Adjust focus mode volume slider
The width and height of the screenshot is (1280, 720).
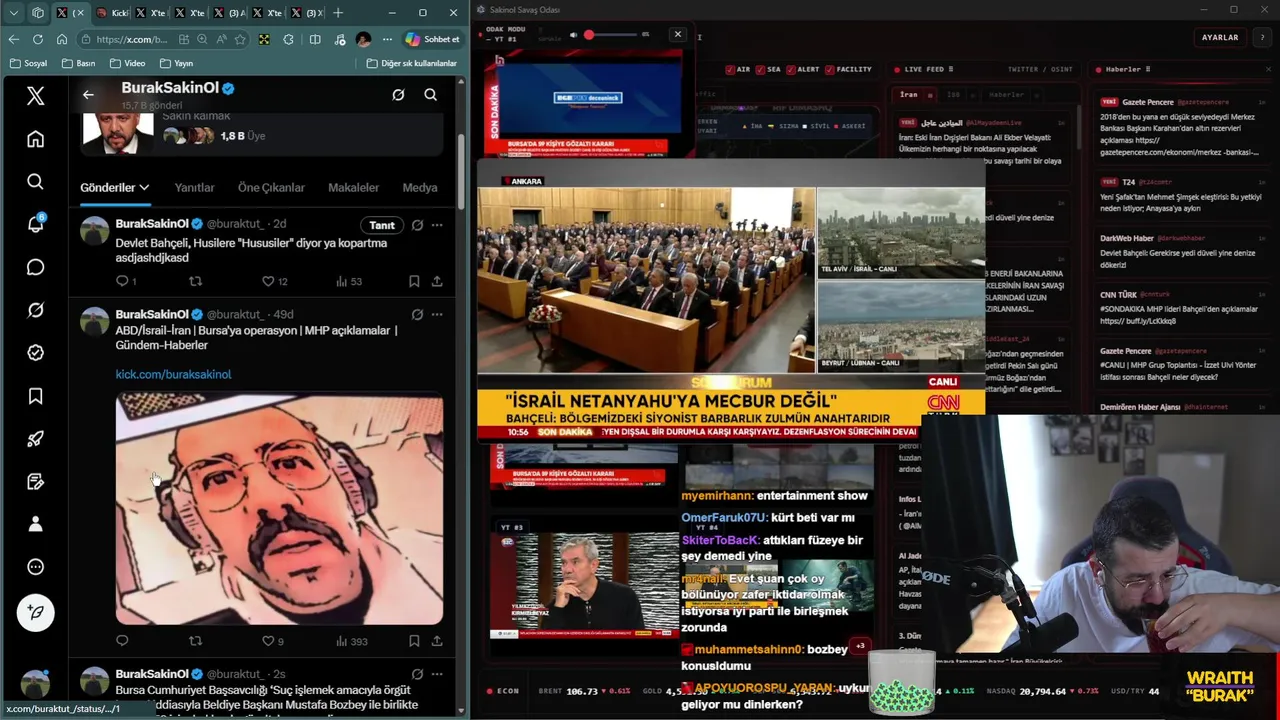coord(612,35)
